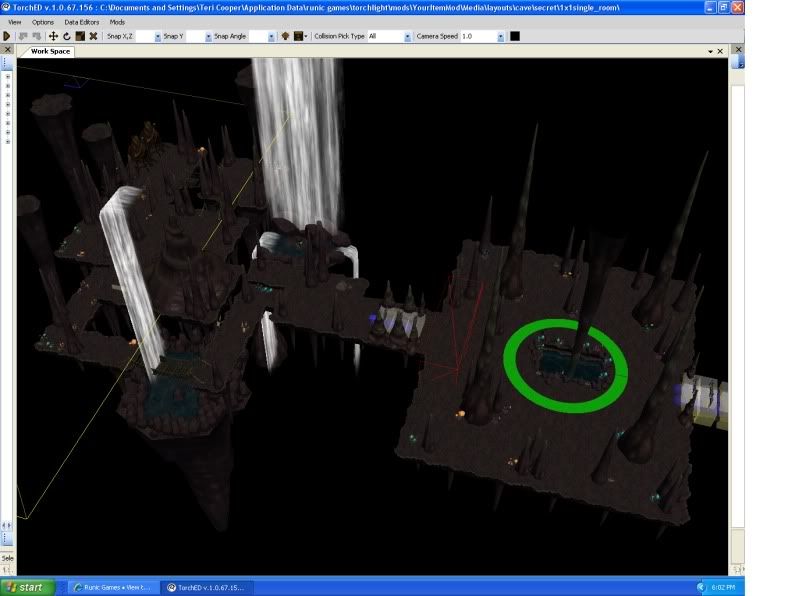Open the Mods menu
This screenshot has width=799, height=596.
tap(117, 22)
